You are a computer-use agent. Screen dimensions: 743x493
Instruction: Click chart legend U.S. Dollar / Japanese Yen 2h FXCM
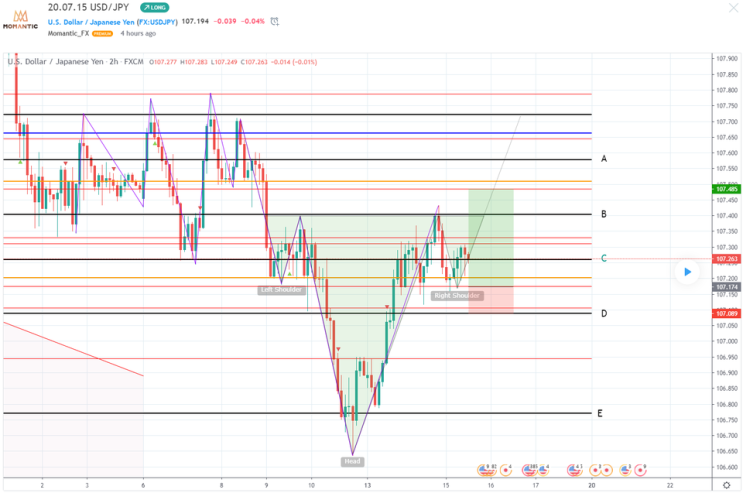(75, 62)
